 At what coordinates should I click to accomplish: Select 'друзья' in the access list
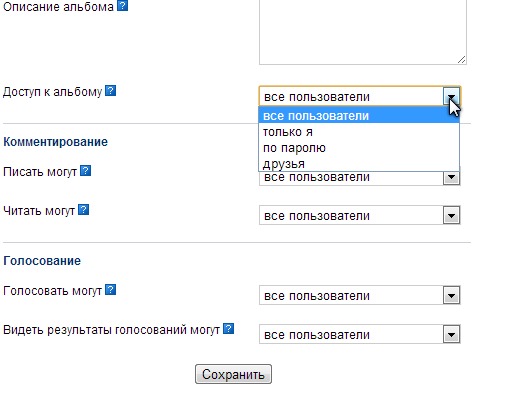point(359,164)
